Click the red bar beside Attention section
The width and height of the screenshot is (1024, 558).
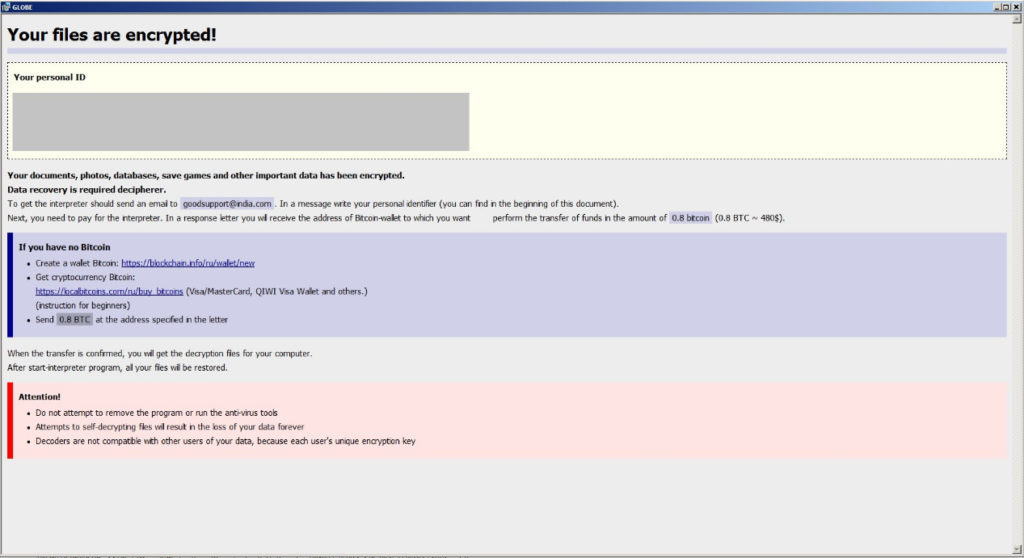[x=10, y=420]
